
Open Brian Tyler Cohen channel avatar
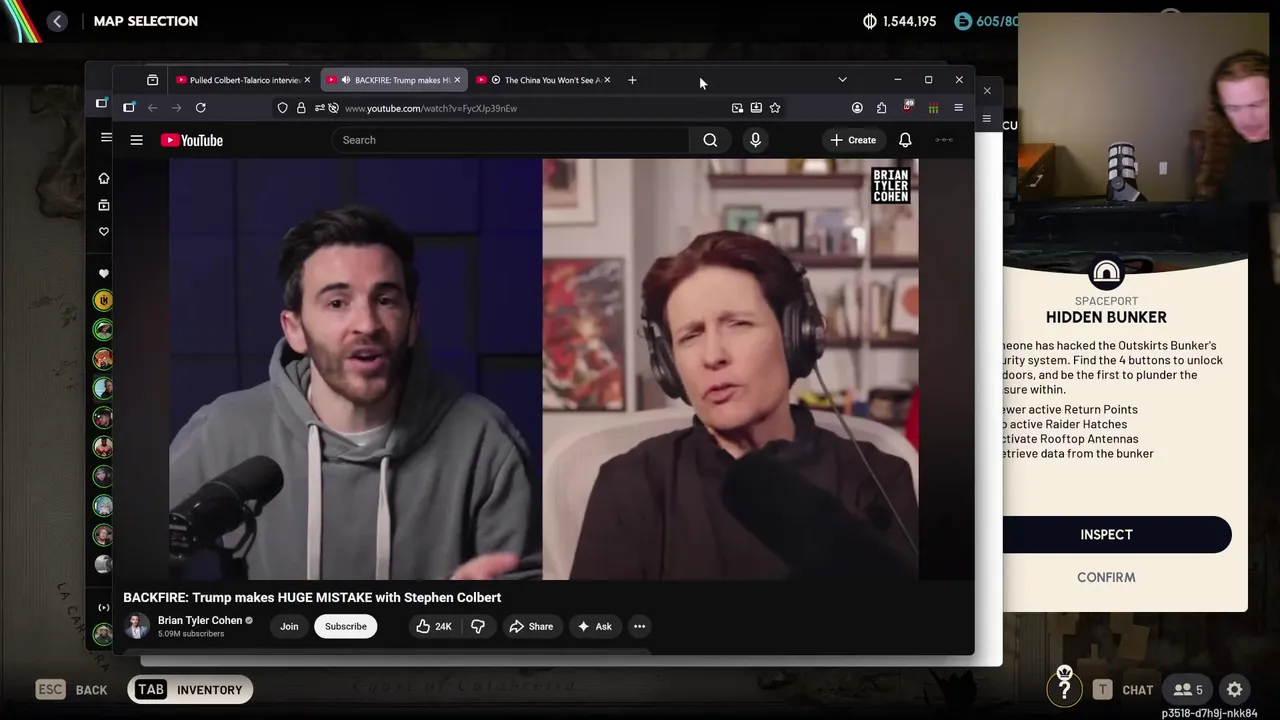point(136,626)
